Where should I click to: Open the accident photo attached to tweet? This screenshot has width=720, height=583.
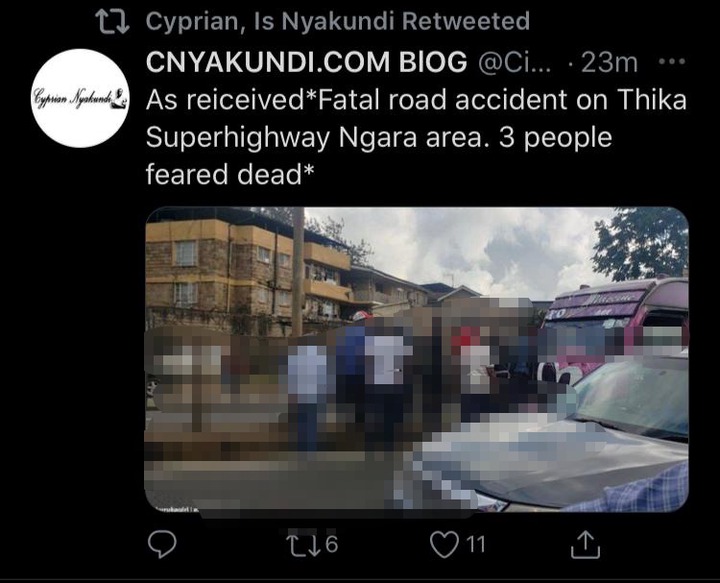[x=417, y=359]
